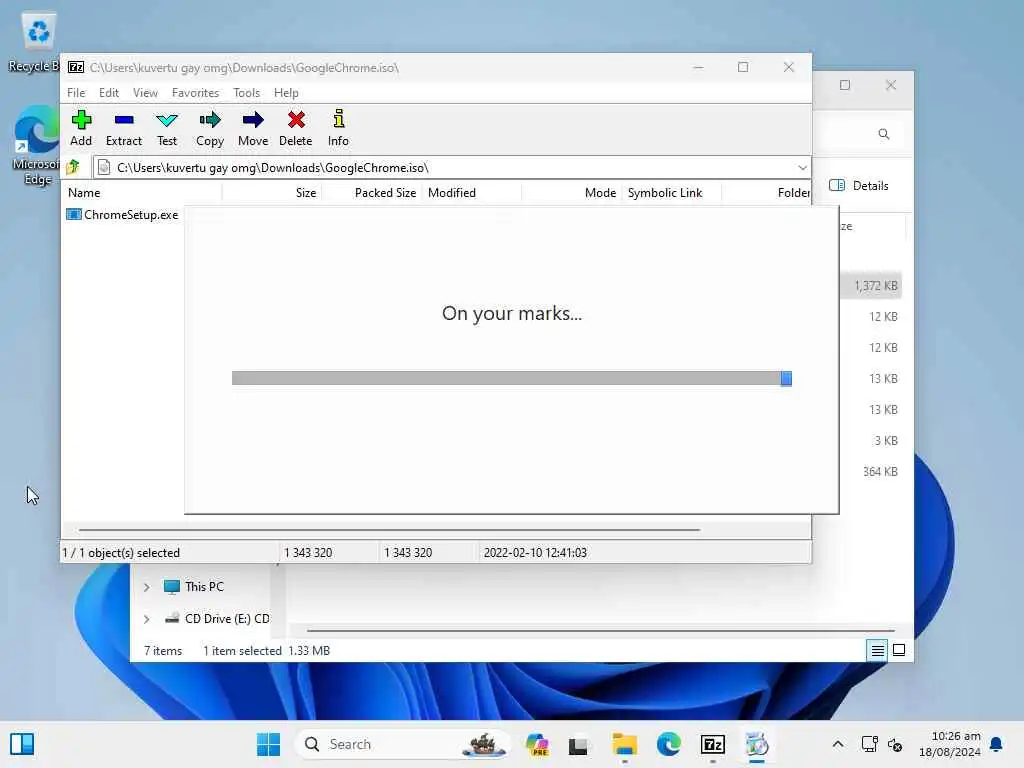Open File Explorer from taskbar

(624, 744)
